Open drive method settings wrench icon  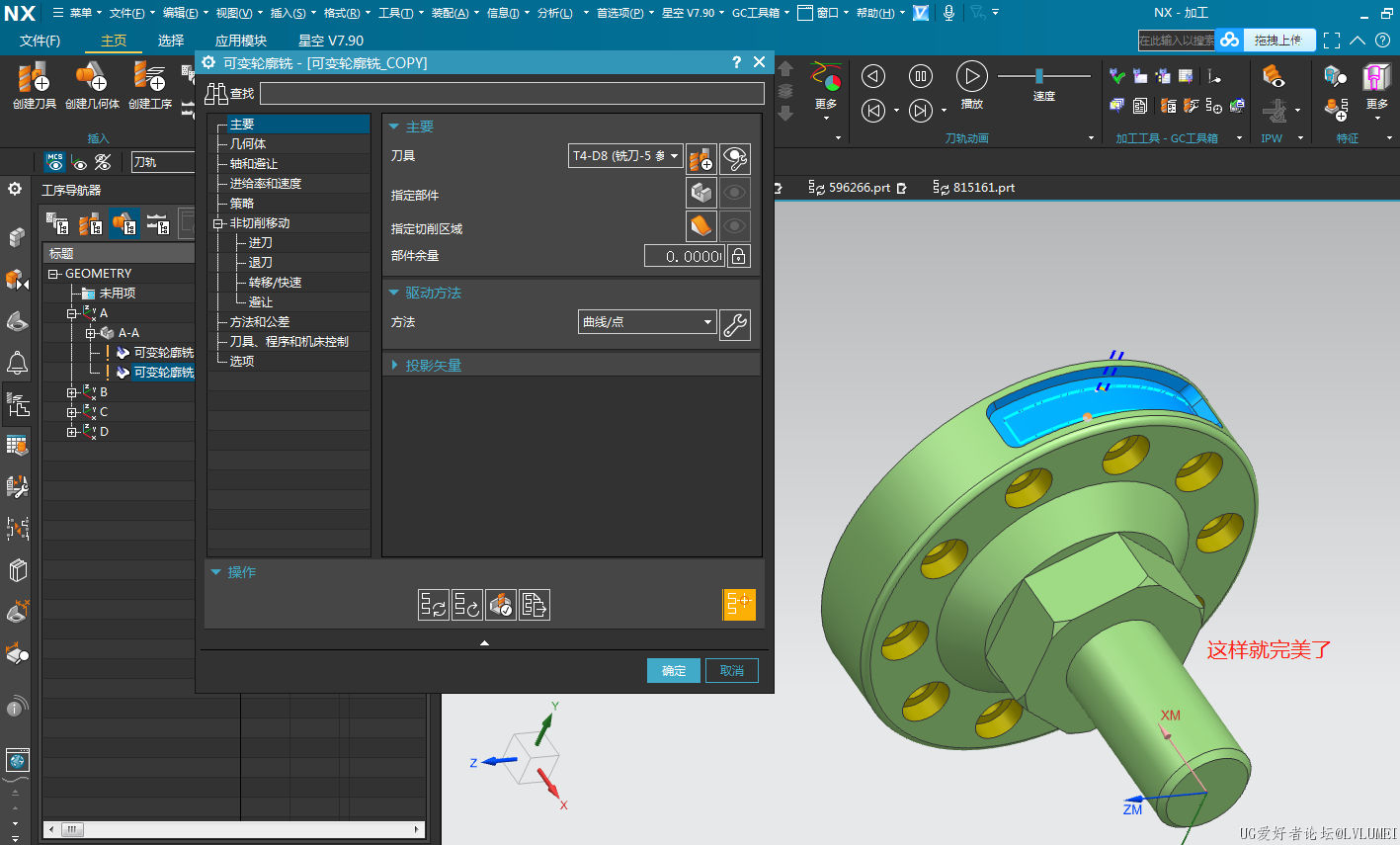[735, 325]
